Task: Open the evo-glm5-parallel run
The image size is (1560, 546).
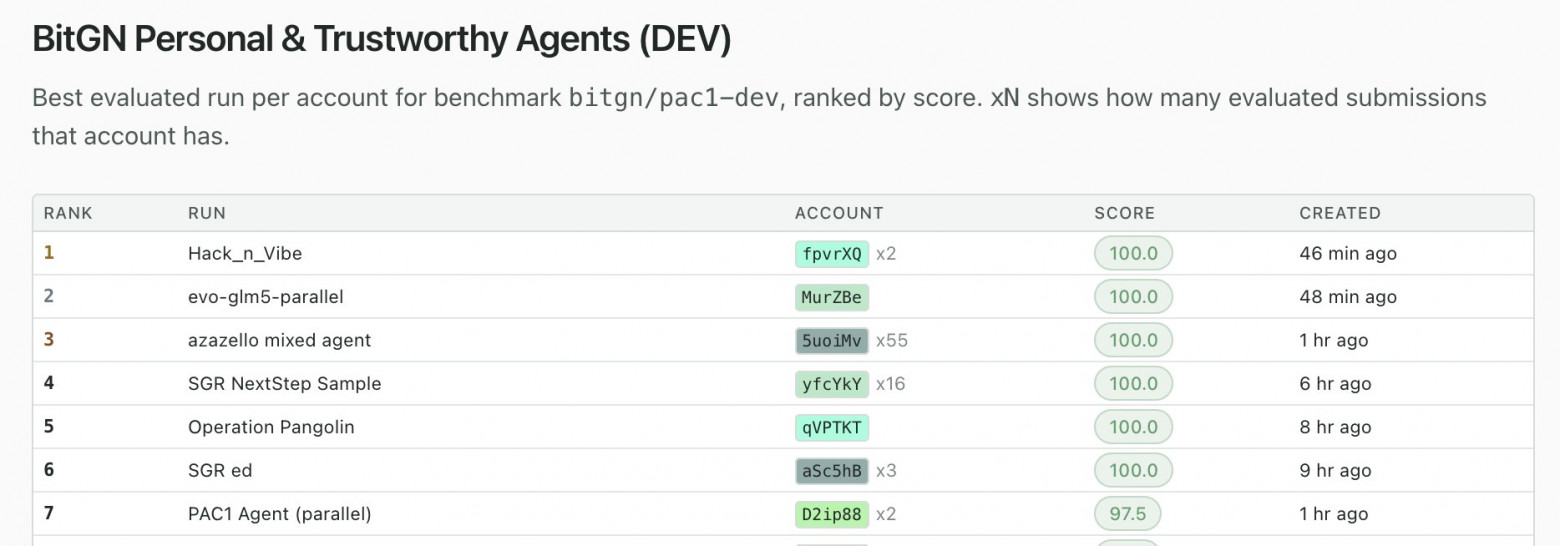Action: pyautogui.click(x=266, y=297)
